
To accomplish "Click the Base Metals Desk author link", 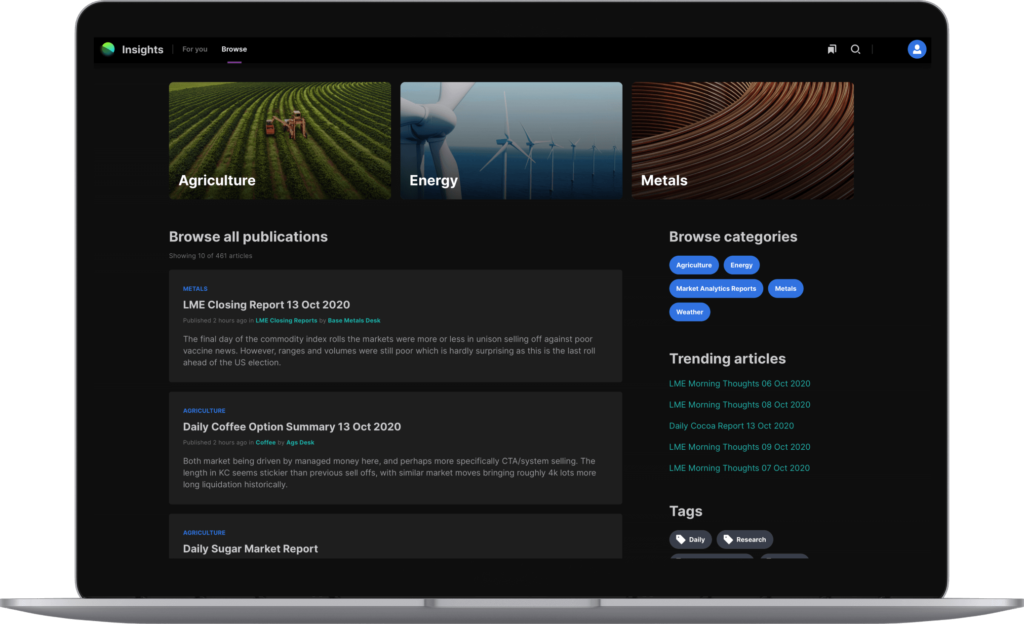I will pyautogui.click(x=354, y=321).
